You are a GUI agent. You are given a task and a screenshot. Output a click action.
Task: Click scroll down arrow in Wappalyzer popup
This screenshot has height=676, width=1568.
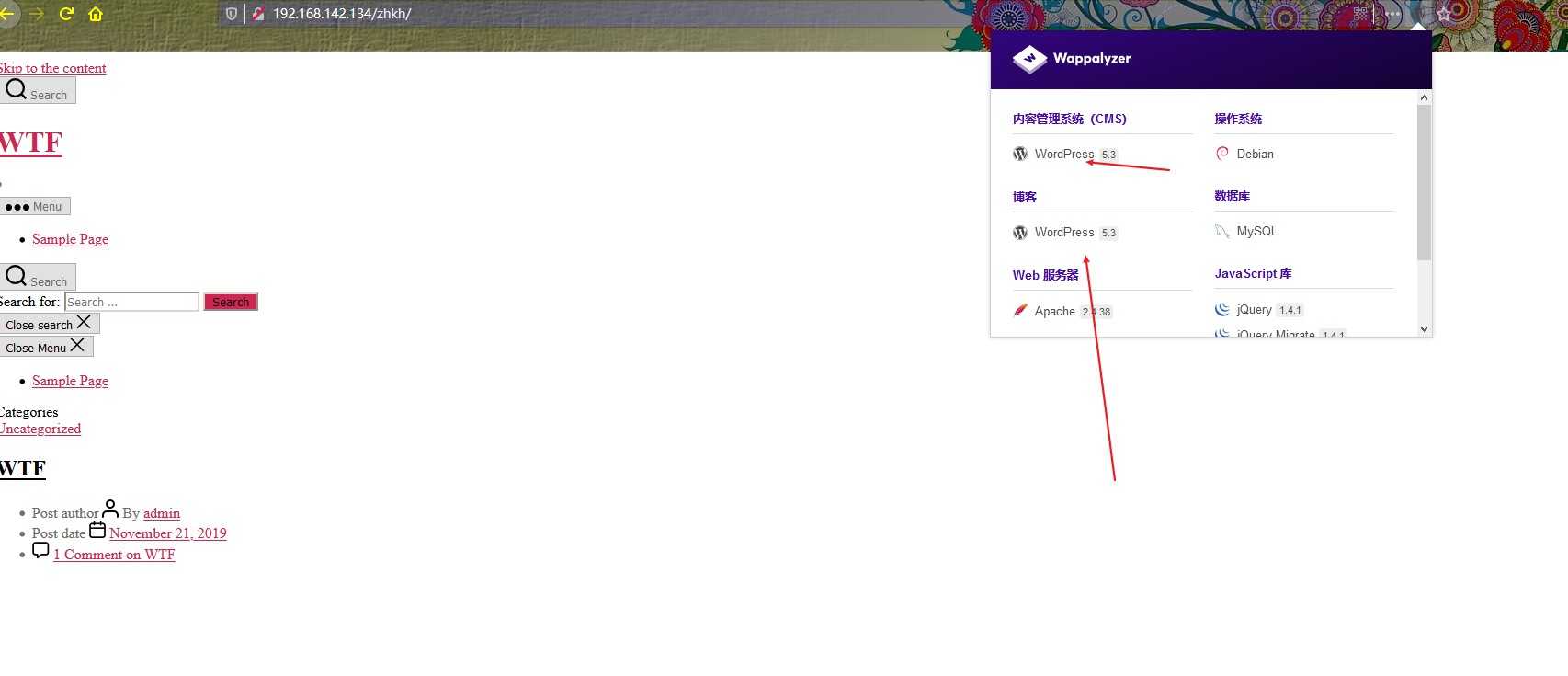click(1424, 329)
